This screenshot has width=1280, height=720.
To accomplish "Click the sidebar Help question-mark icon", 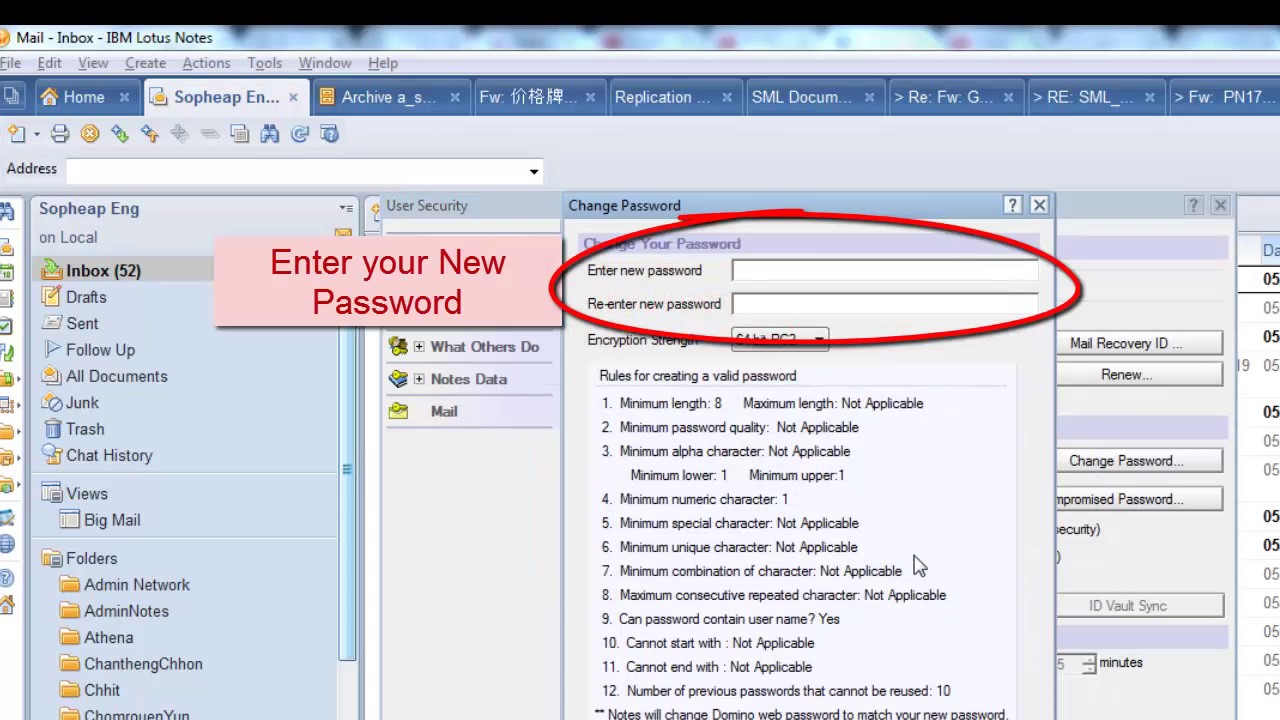I will [6, 578].
